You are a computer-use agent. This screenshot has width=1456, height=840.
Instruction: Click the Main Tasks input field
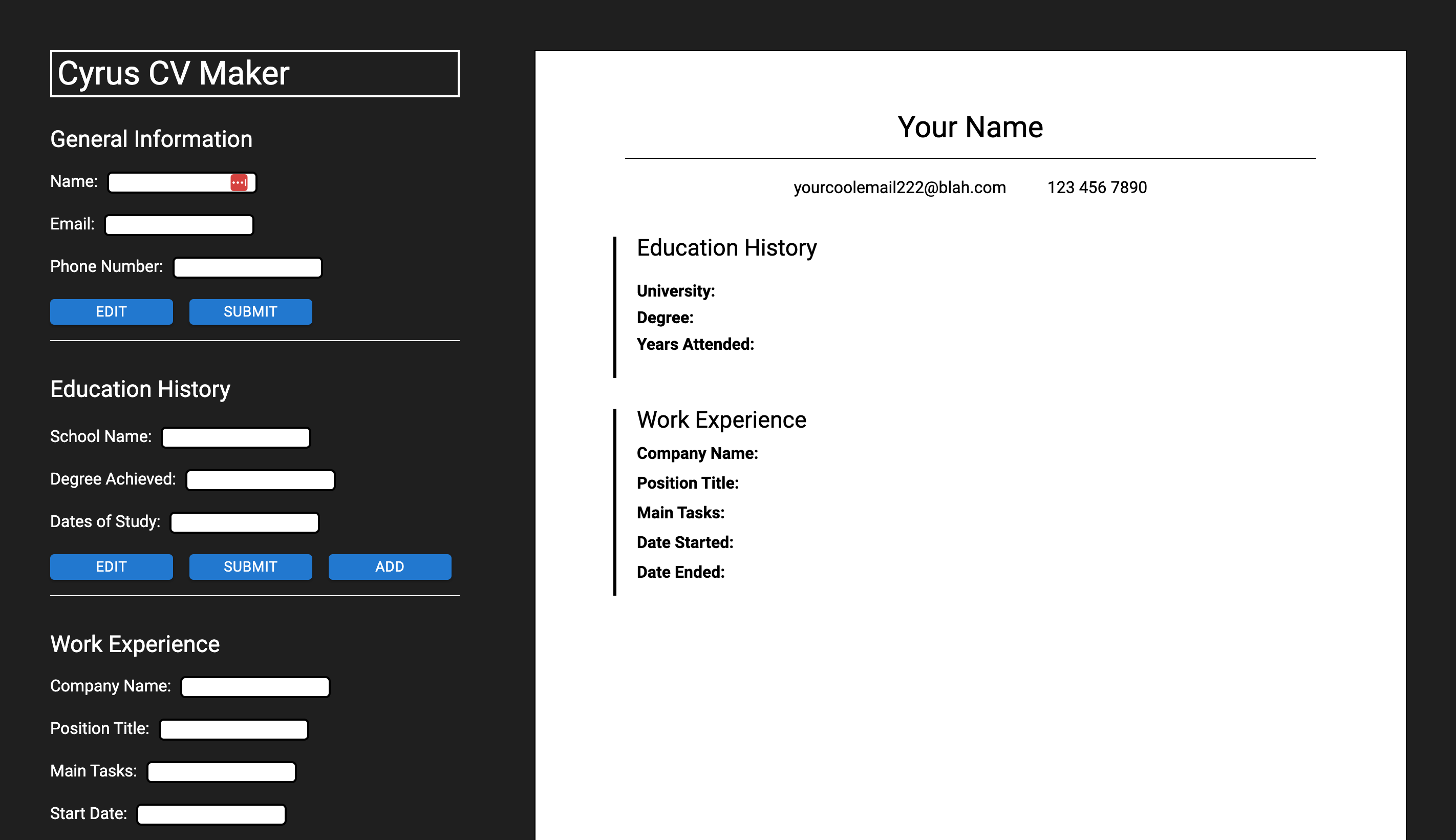pos(222,771)
